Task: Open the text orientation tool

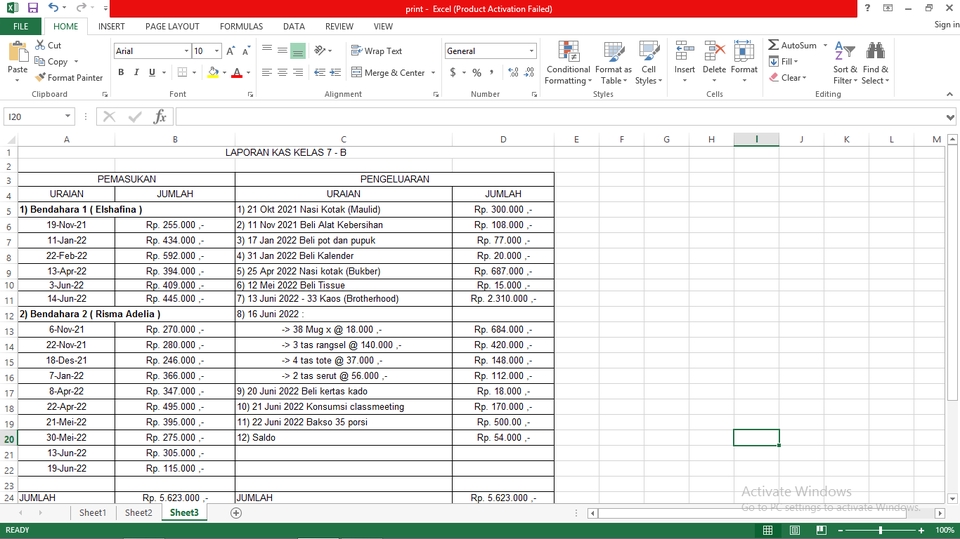Action: [320, 50]
